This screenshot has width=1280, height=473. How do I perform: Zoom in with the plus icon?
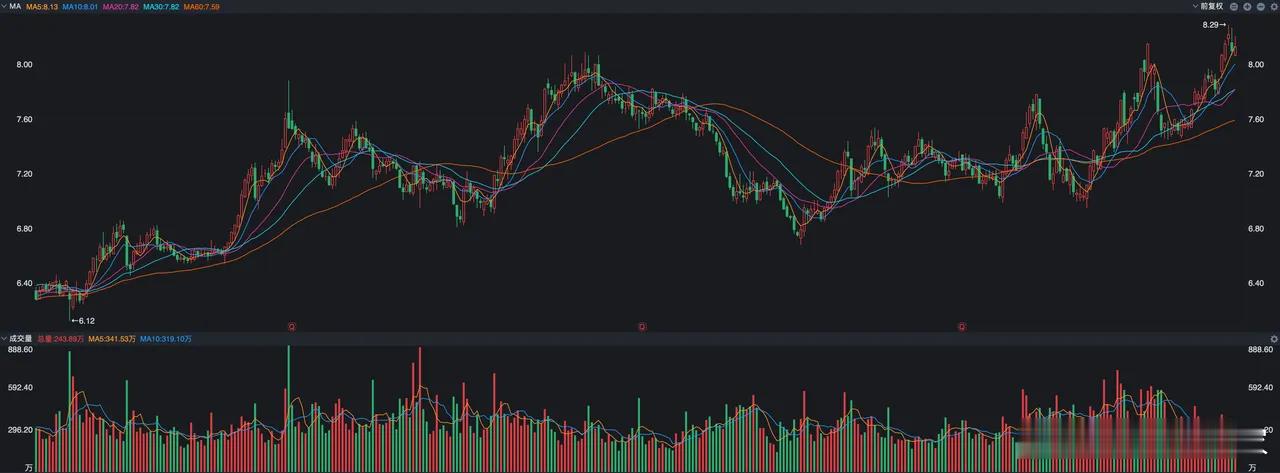click(x=1247, y=7)
